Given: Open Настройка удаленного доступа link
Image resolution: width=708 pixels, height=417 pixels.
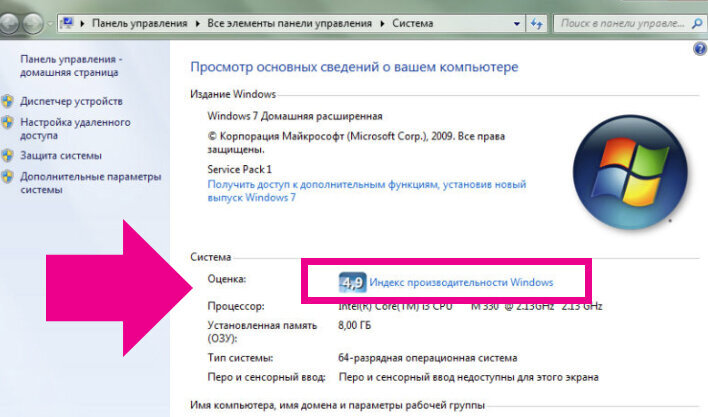Looking at the screenshot, I should tap(75, 129).
